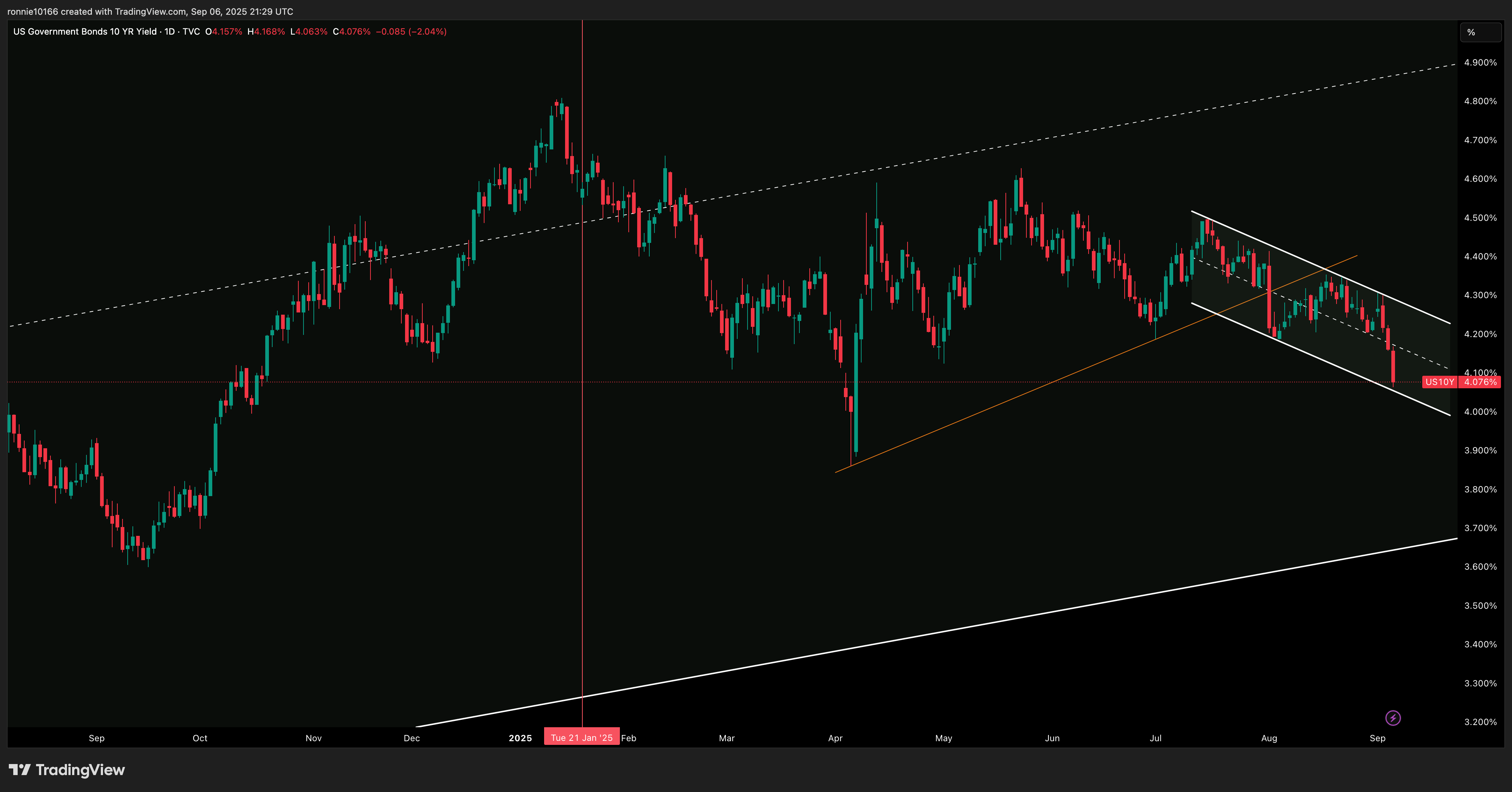This screenshot has height=792, width=1512.
Task: Click the TVC exchange label in title
Action: 191,32
